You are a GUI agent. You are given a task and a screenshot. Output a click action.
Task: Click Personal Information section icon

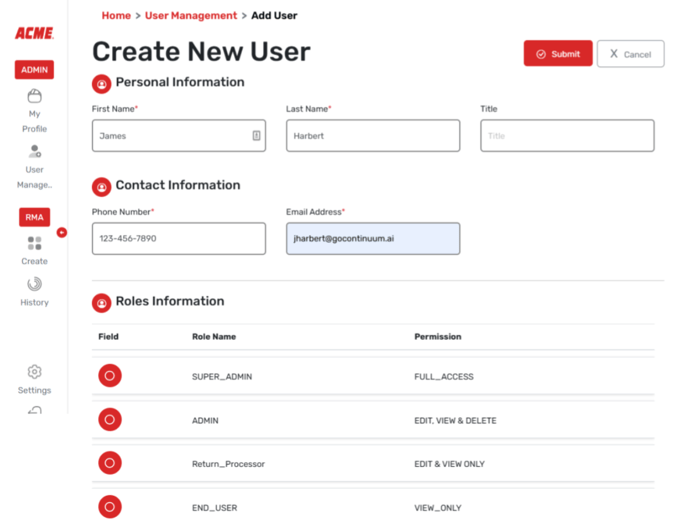pos(101,84)
